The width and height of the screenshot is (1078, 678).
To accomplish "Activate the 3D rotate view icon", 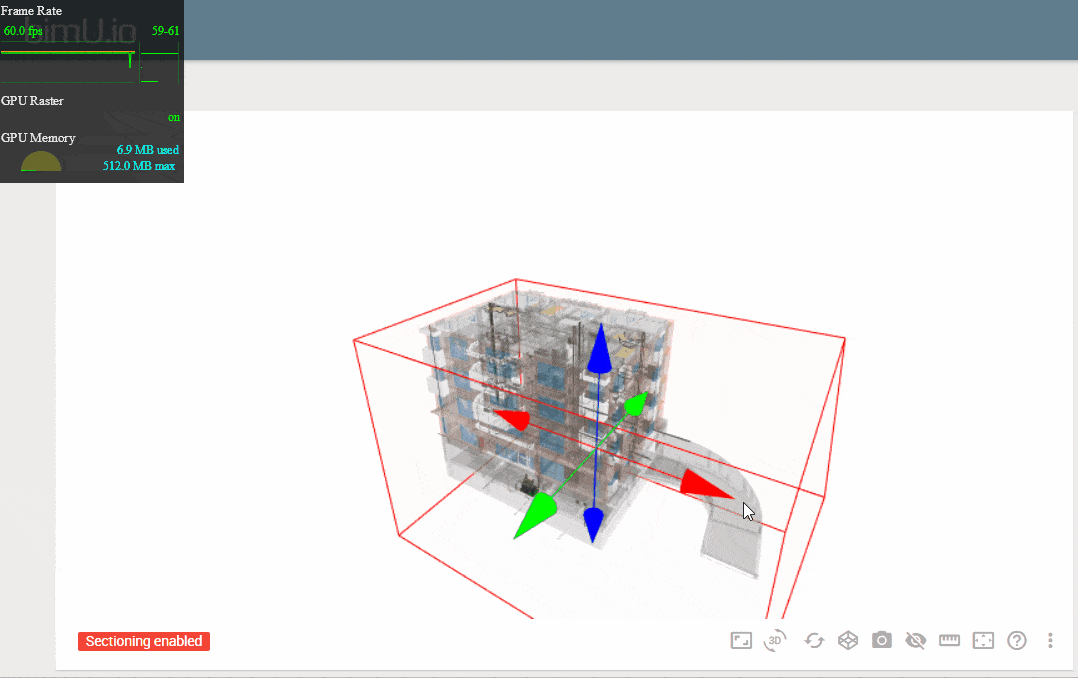I will coord(776,640).
